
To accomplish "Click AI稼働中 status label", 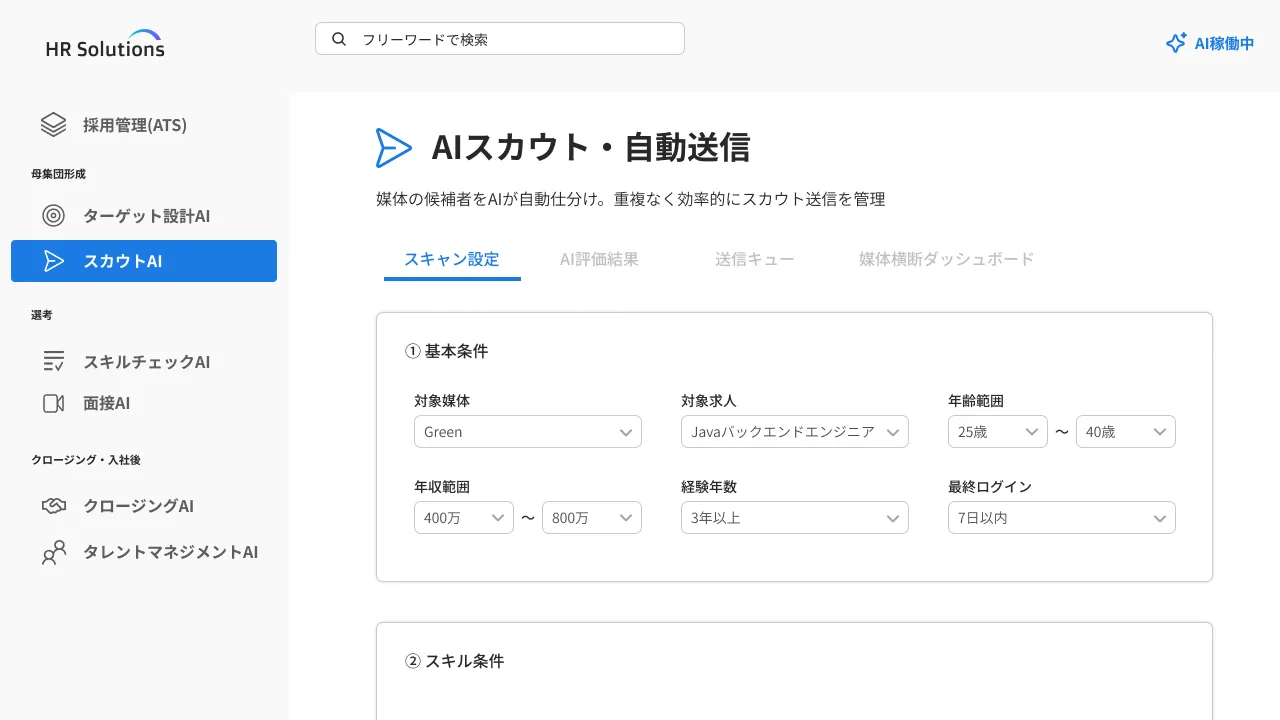I will coord(1224,43).
